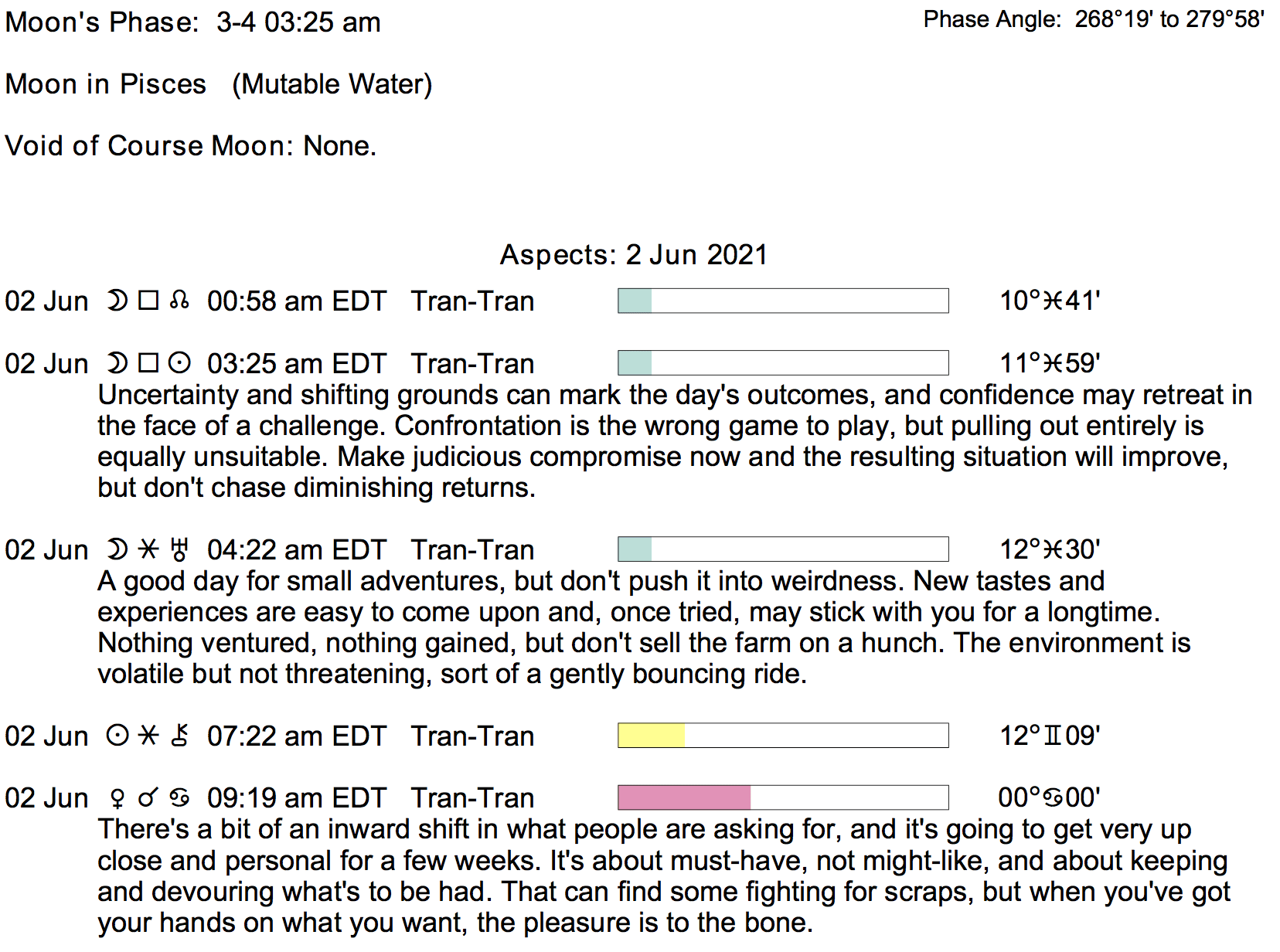Click the Uranus glyph in 04:22 am row

tap(179, 549)
